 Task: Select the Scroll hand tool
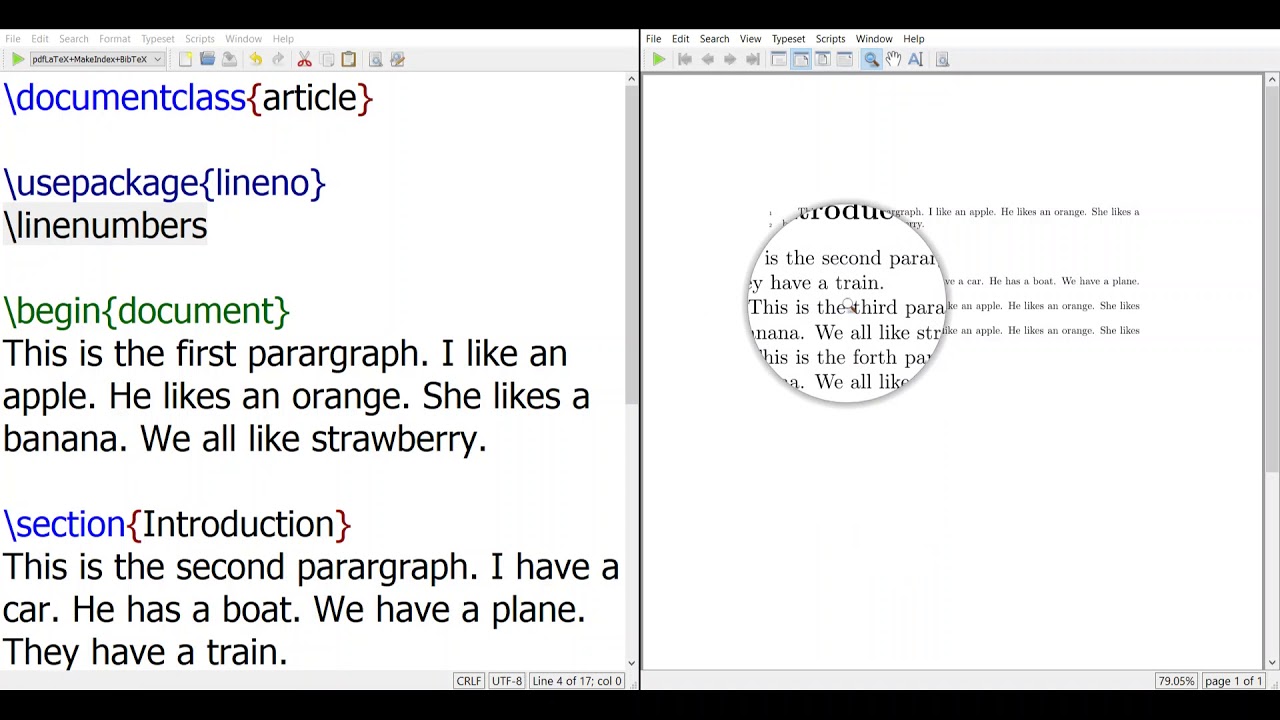click(x=893, y=60)
